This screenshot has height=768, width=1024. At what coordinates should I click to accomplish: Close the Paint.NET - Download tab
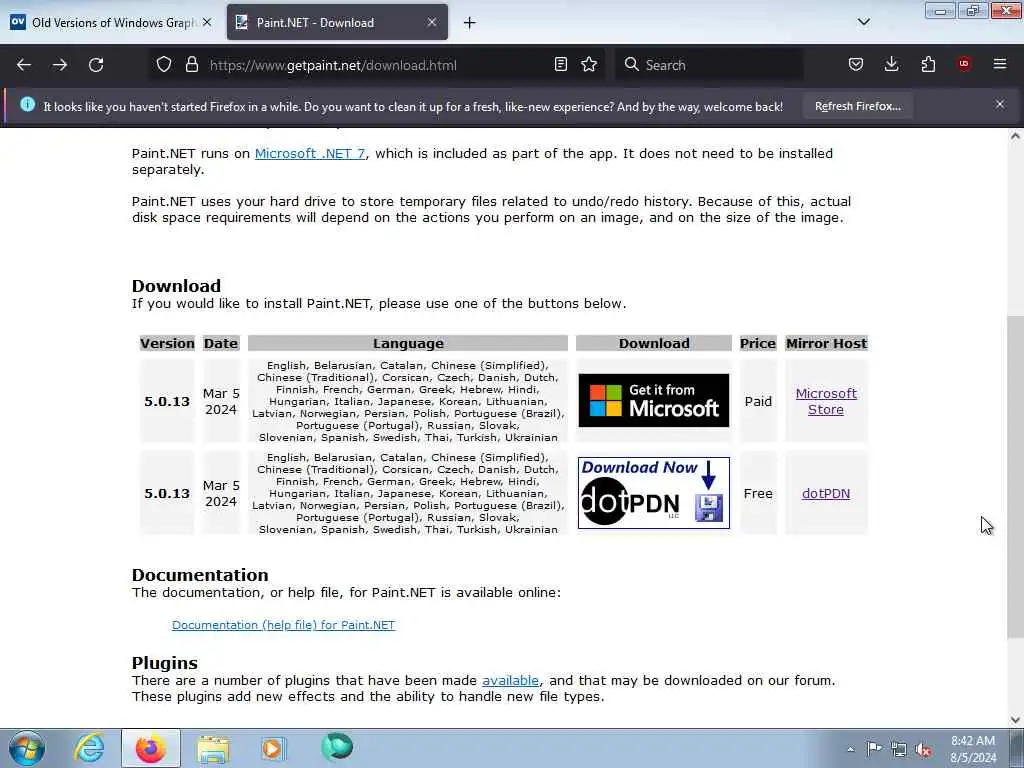point(432,22)
